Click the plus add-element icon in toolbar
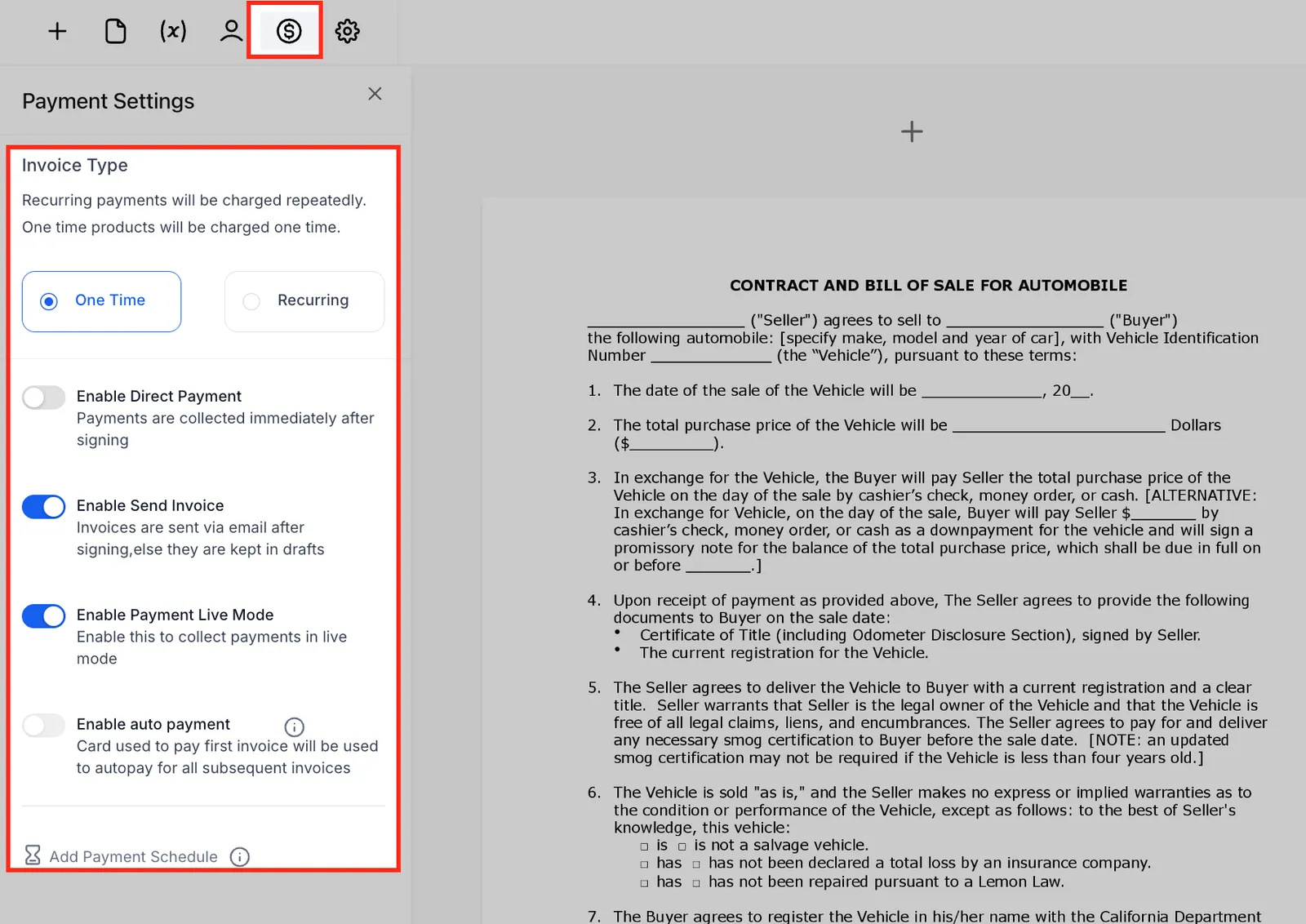This screenshot has height=924, width=1306. point(57,31)
